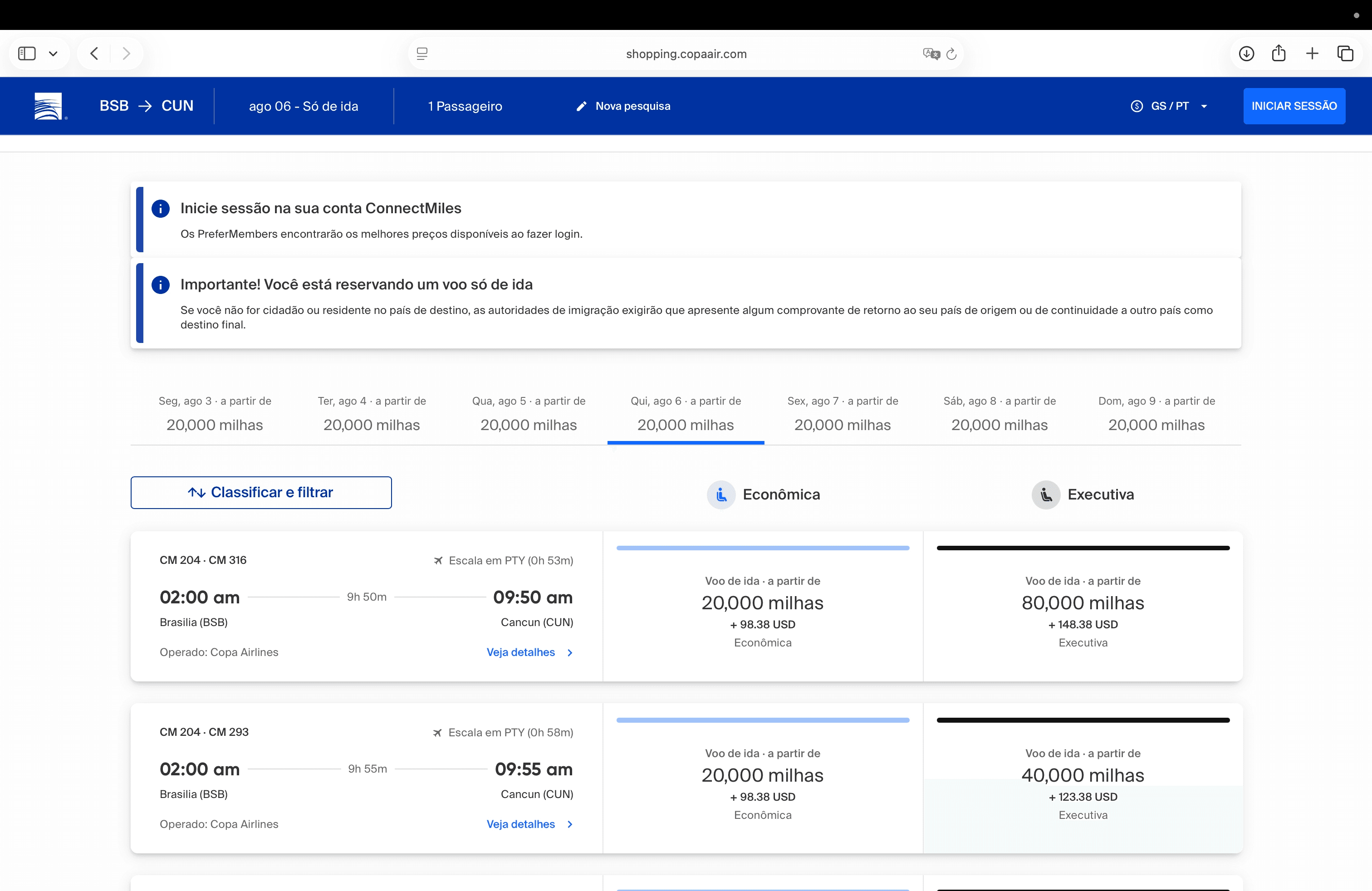
Task: Click the chevron beside Veja detalhes for CM 293
Action: [x=570, y=824]
